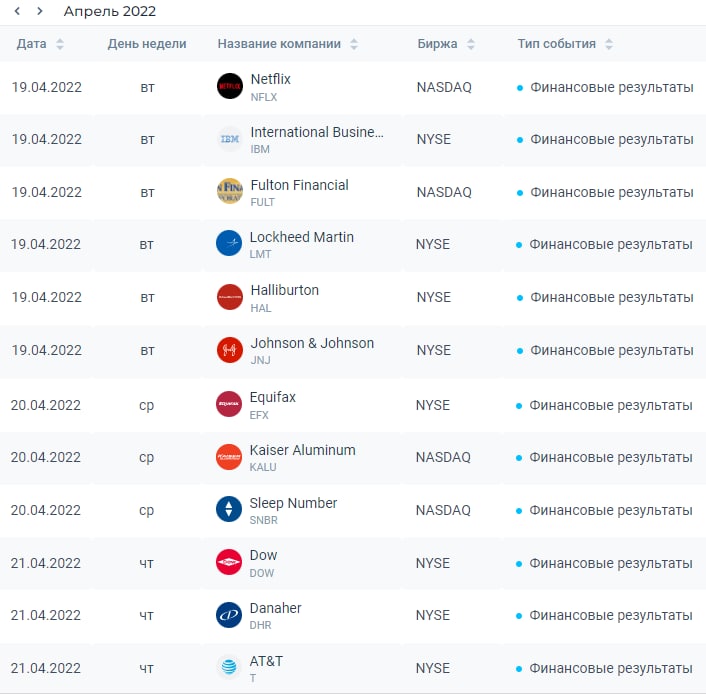
Task: Go to previous month arrow
Action: pos(17,11)
